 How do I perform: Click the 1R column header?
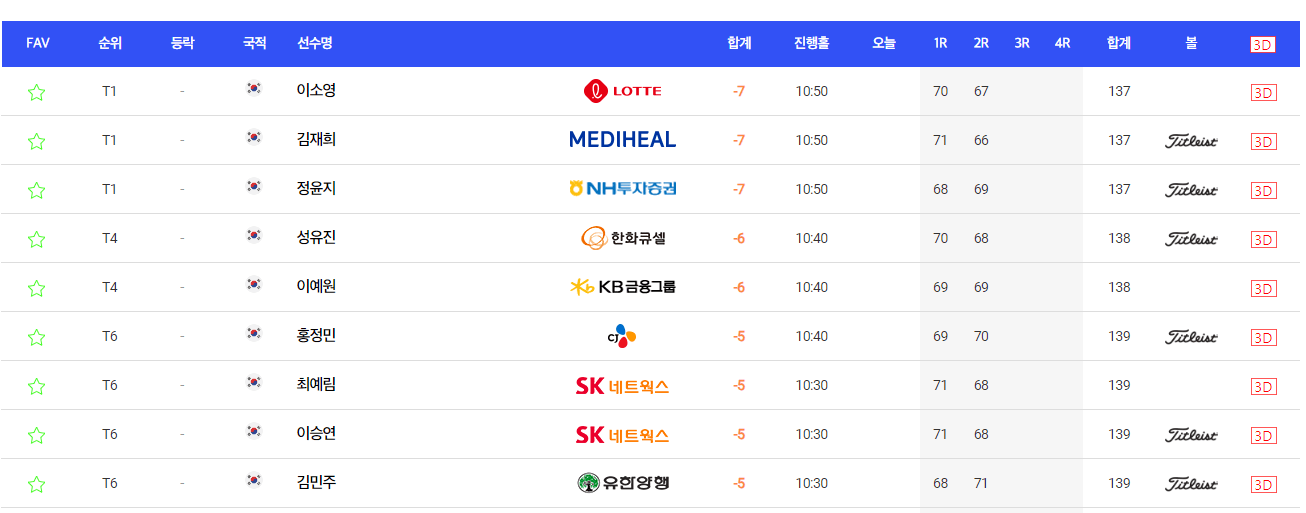[940, 44]
